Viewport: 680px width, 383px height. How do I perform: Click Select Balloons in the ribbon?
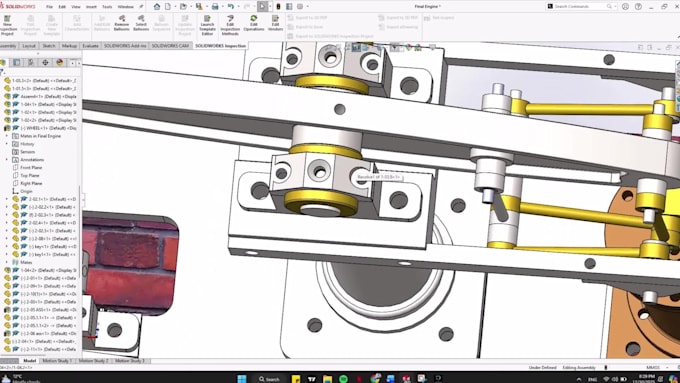click(x=141, y=23)
